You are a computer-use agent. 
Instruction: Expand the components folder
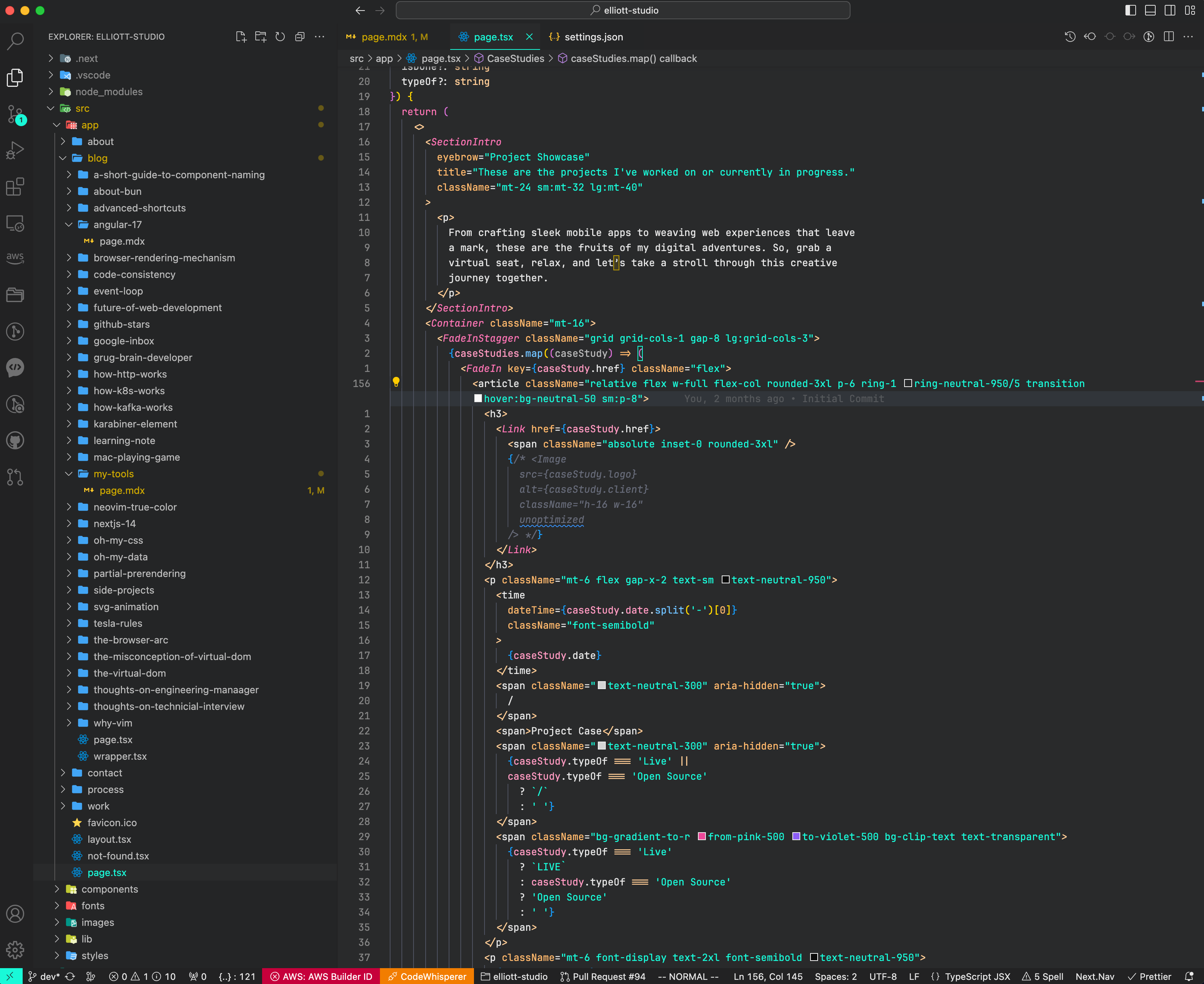pos(110,889)
